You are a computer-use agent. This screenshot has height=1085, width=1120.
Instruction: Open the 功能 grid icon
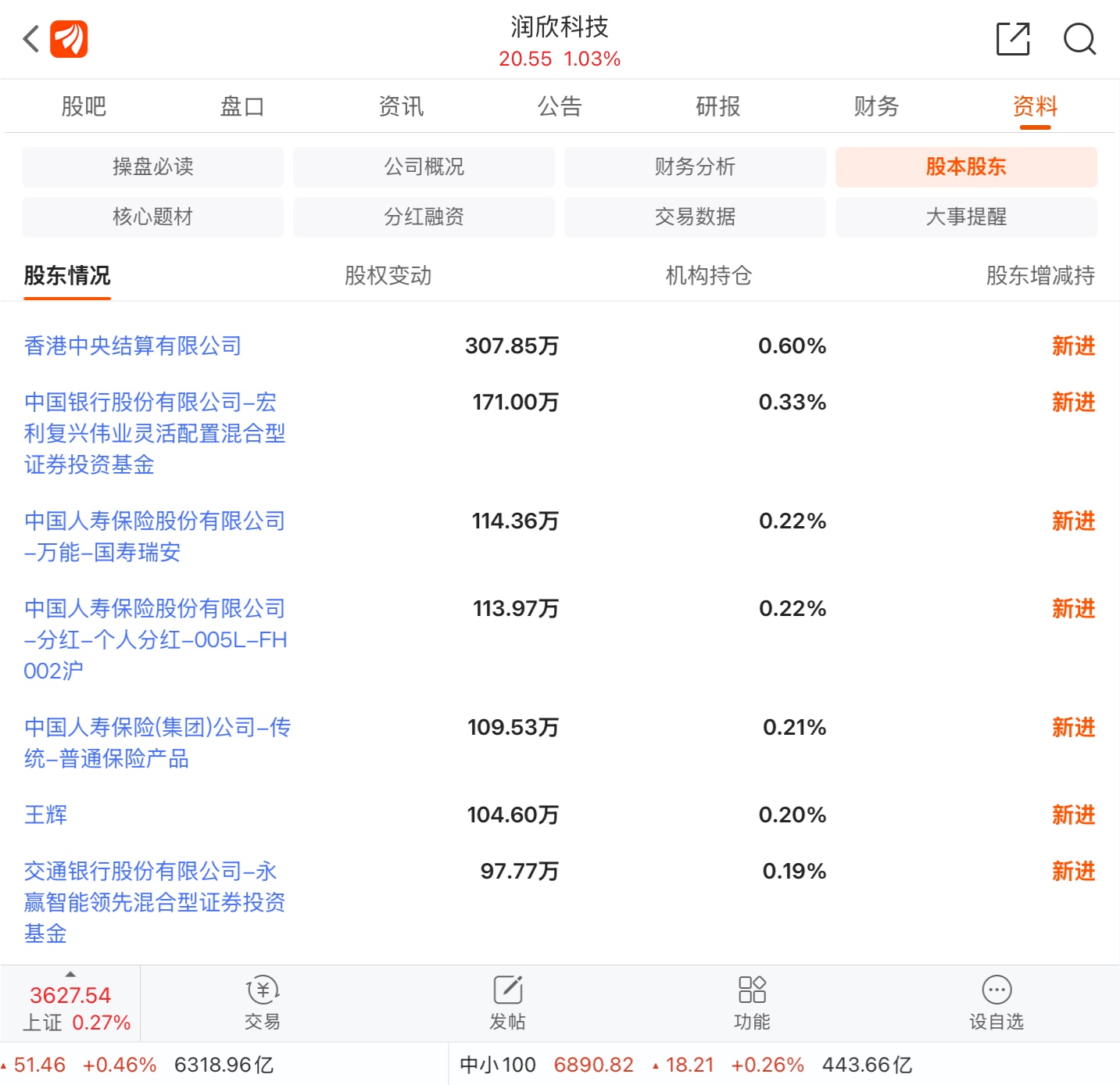point(752,990)
